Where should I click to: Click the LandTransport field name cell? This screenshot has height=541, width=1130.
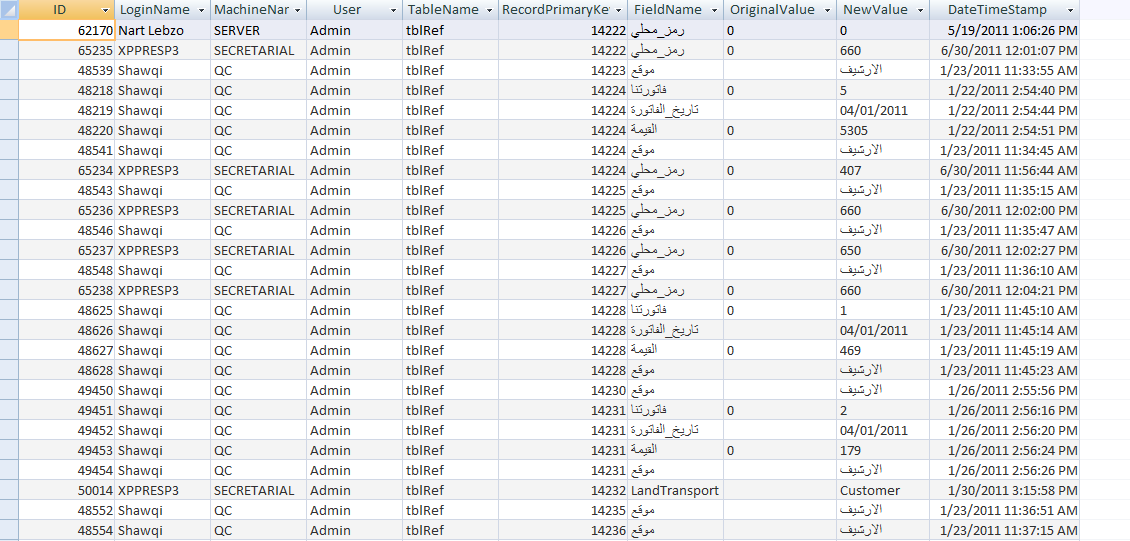point(675,490)
